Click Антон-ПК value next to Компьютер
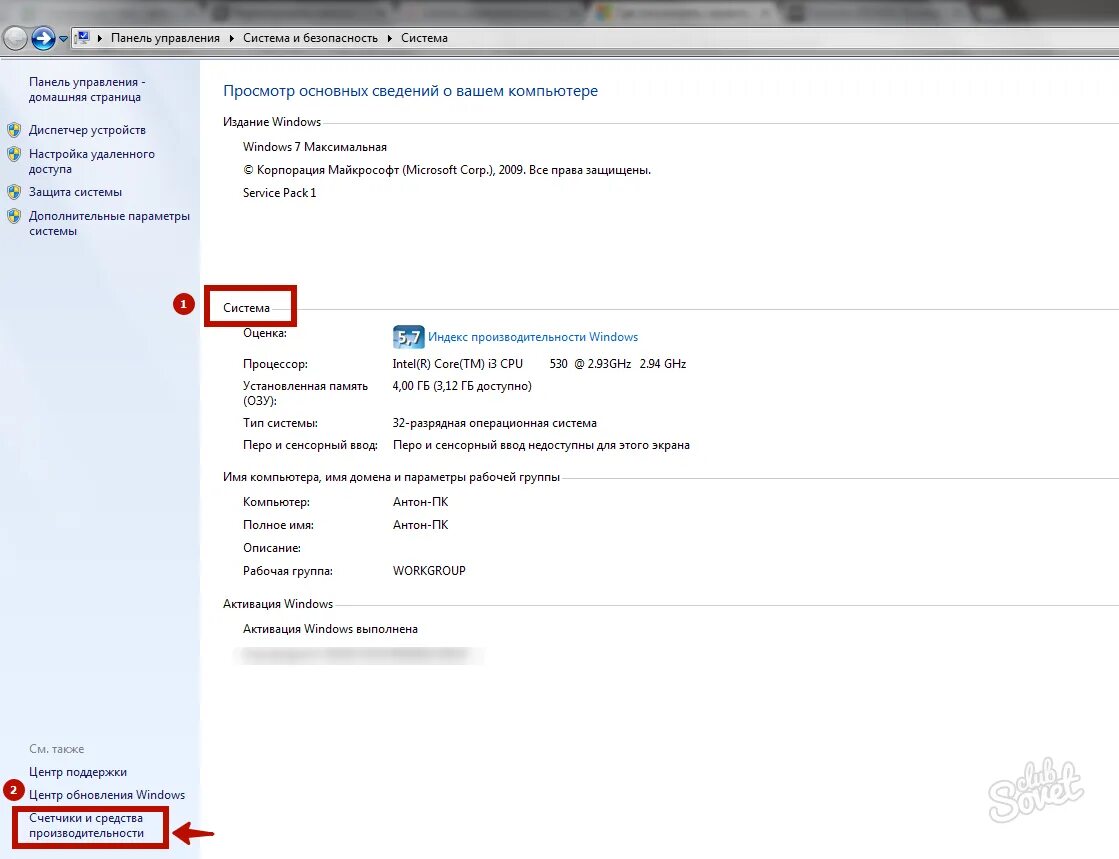The width and height of the screenshot is (1119, 859). (420, 502)
